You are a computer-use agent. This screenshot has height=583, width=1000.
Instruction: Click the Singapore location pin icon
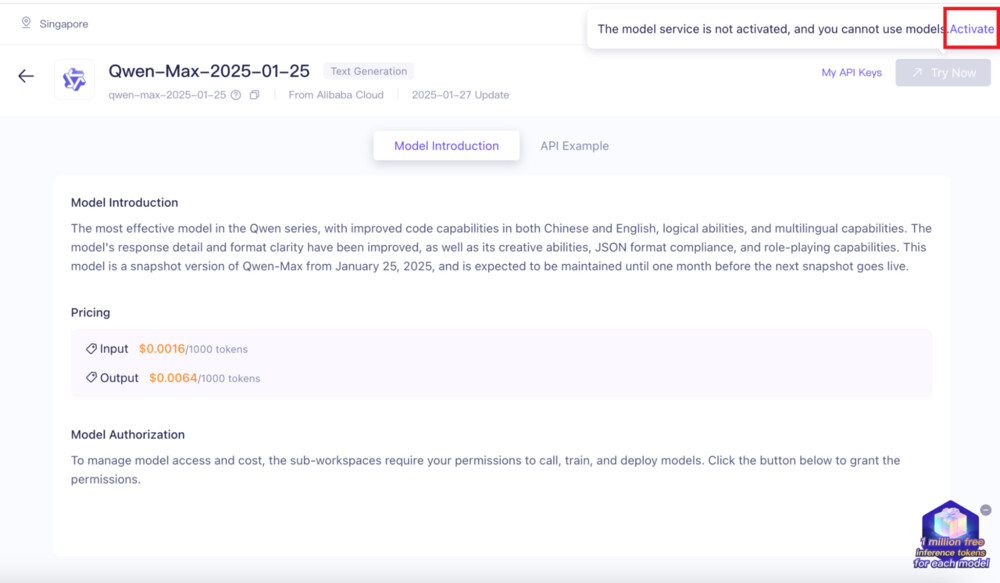coord(26,23)
